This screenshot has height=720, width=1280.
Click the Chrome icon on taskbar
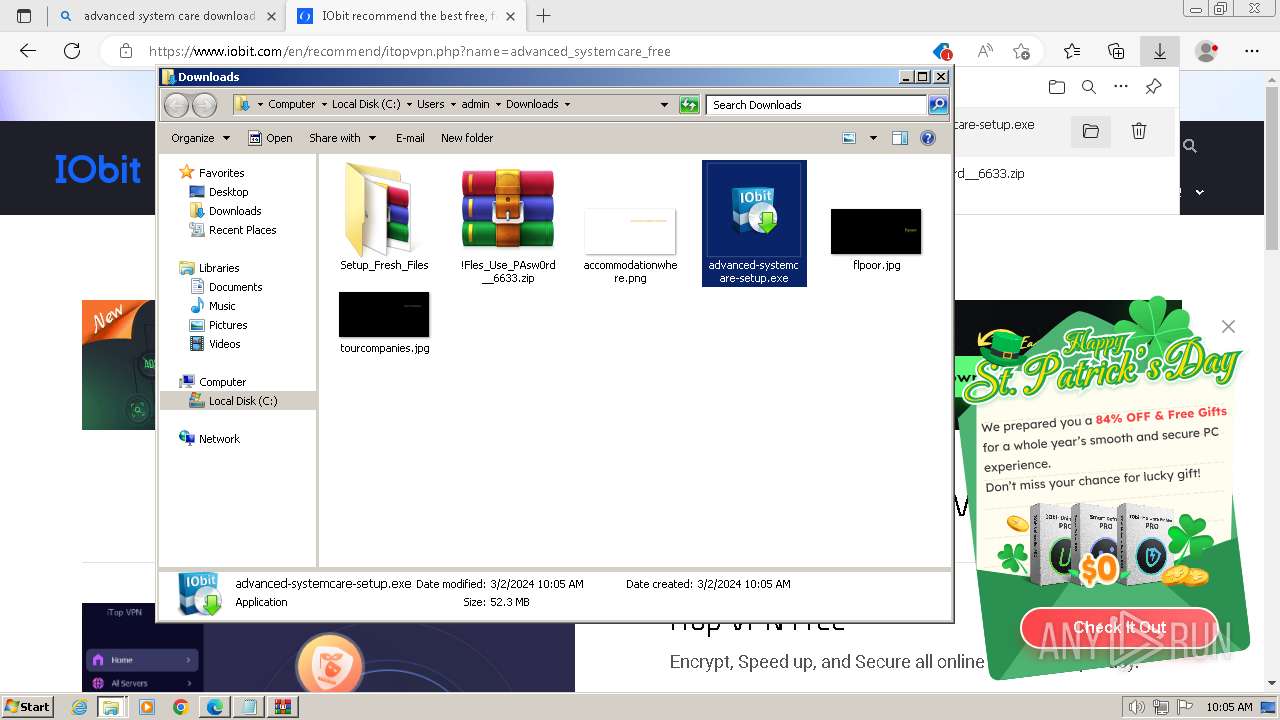180,707
